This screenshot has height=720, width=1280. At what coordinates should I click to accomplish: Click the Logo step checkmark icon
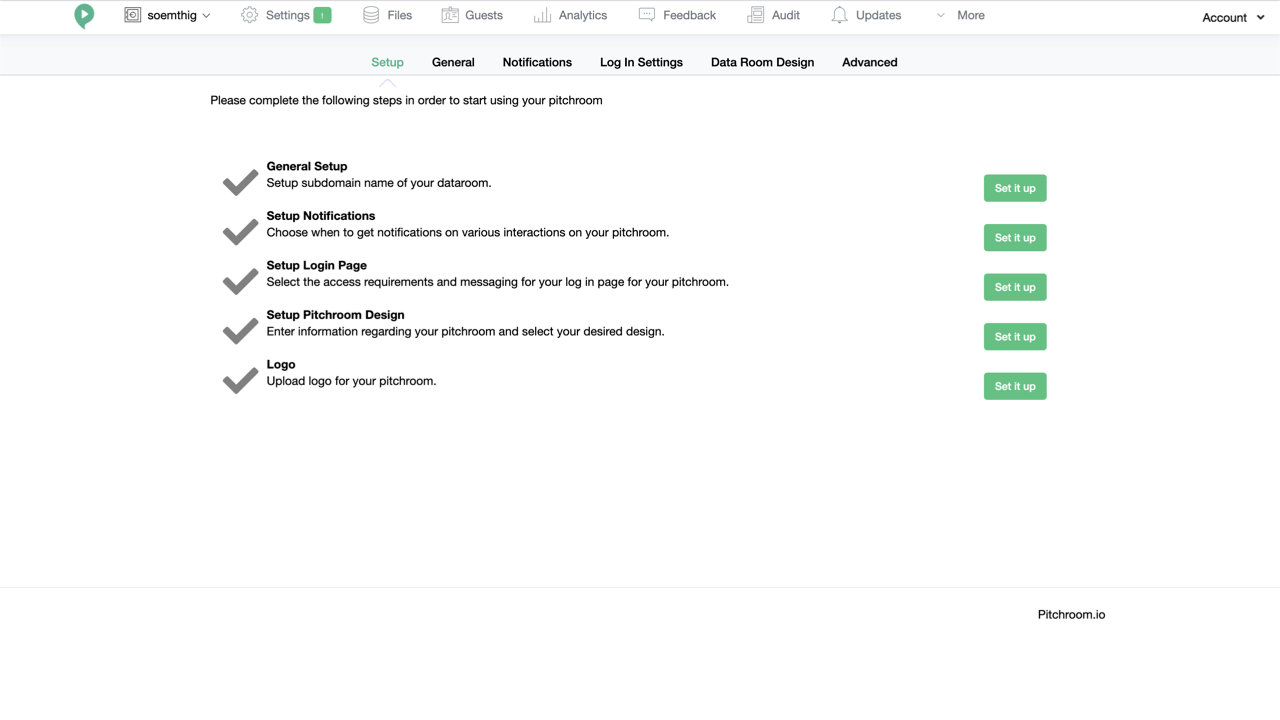[240, 380]
